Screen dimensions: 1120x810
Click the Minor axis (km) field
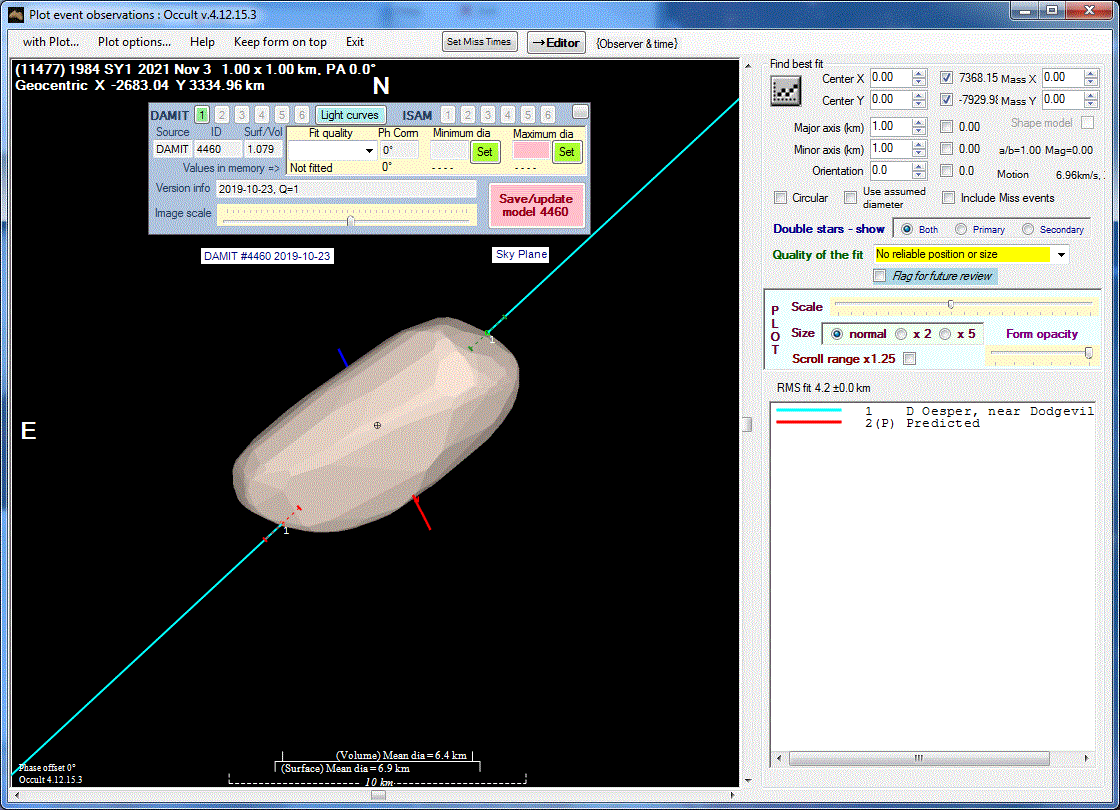(891, 149)
